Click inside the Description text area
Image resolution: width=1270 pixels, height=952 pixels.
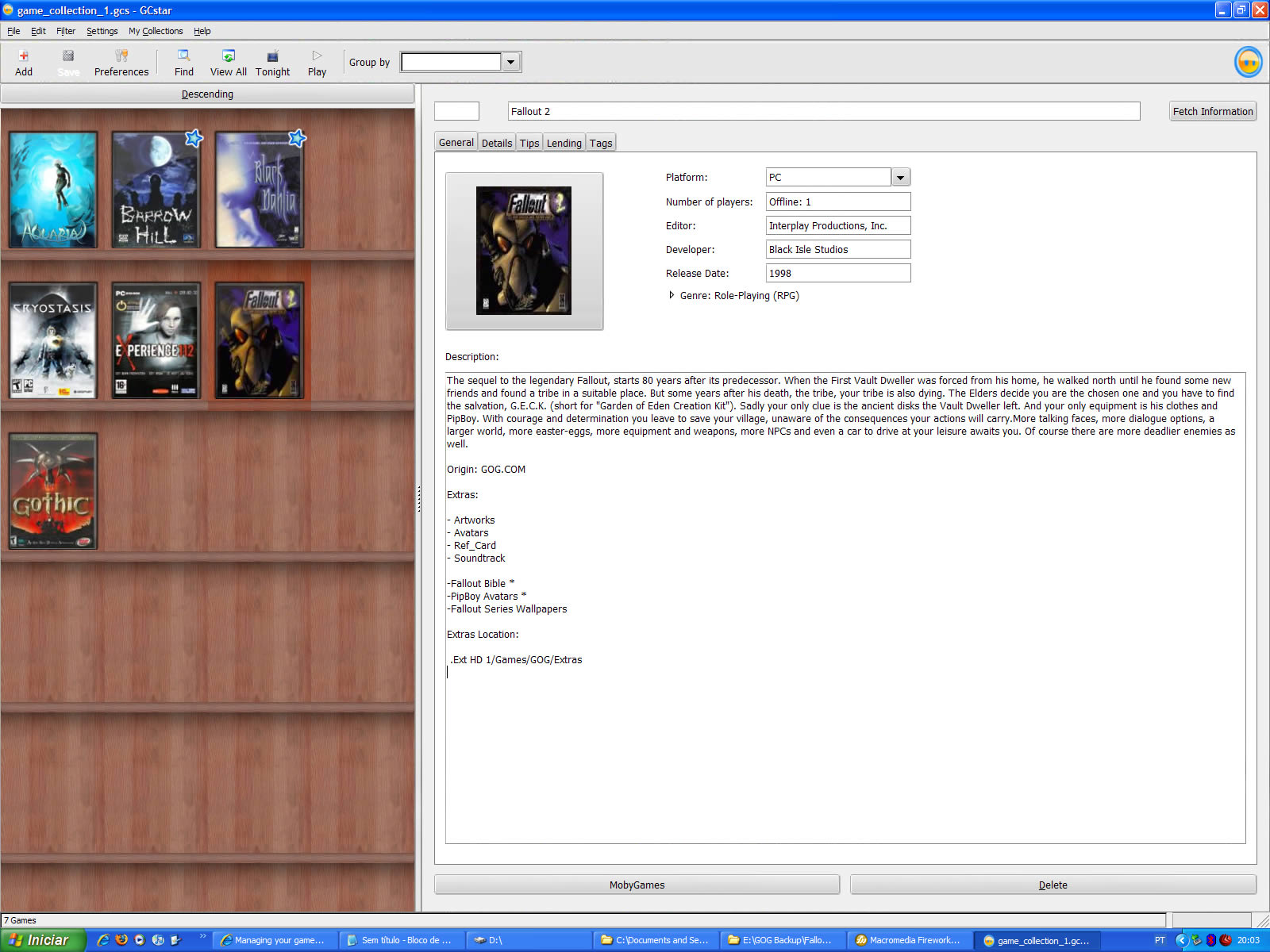(x=845, y=608)
